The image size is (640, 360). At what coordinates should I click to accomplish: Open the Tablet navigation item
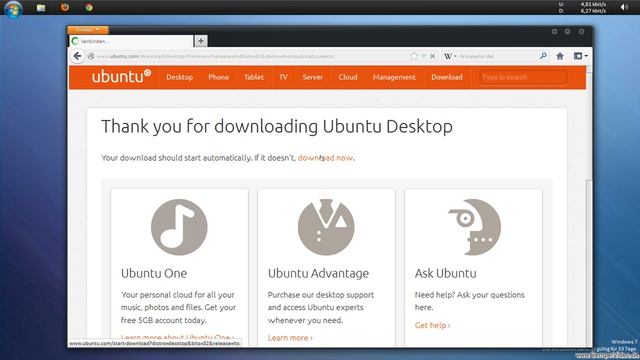point(254,77)
